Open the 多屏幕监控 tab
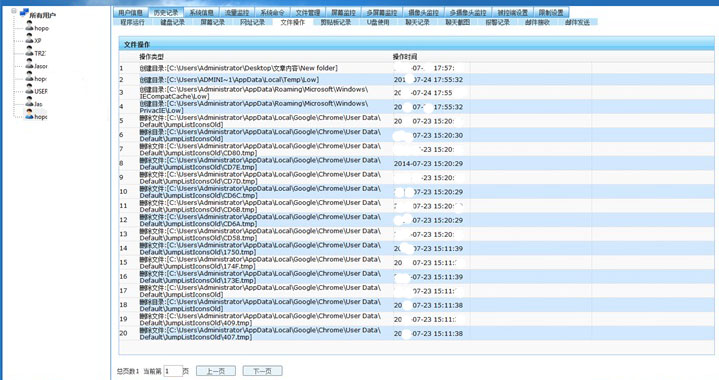The image size is (719, 380). click(x=382, y=12)
